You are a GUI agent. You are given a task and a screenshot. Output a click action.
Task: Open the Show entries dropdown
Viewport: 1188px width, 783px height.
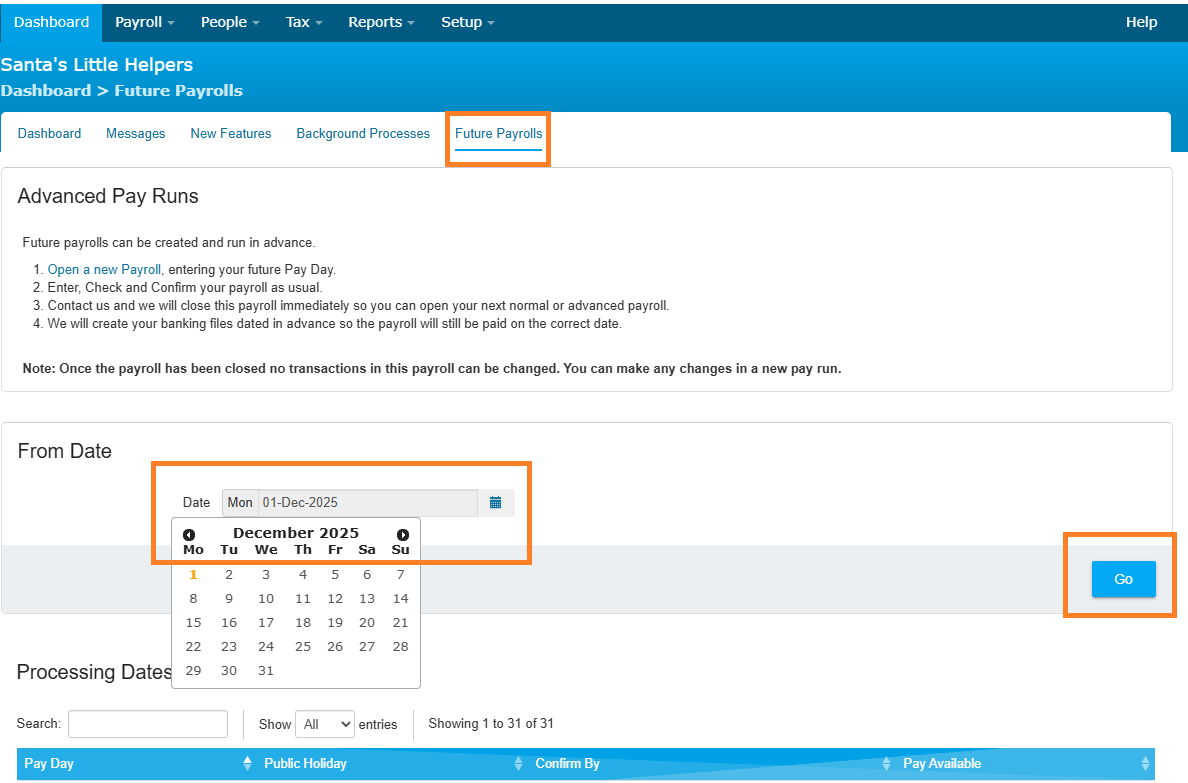point(327,724)
